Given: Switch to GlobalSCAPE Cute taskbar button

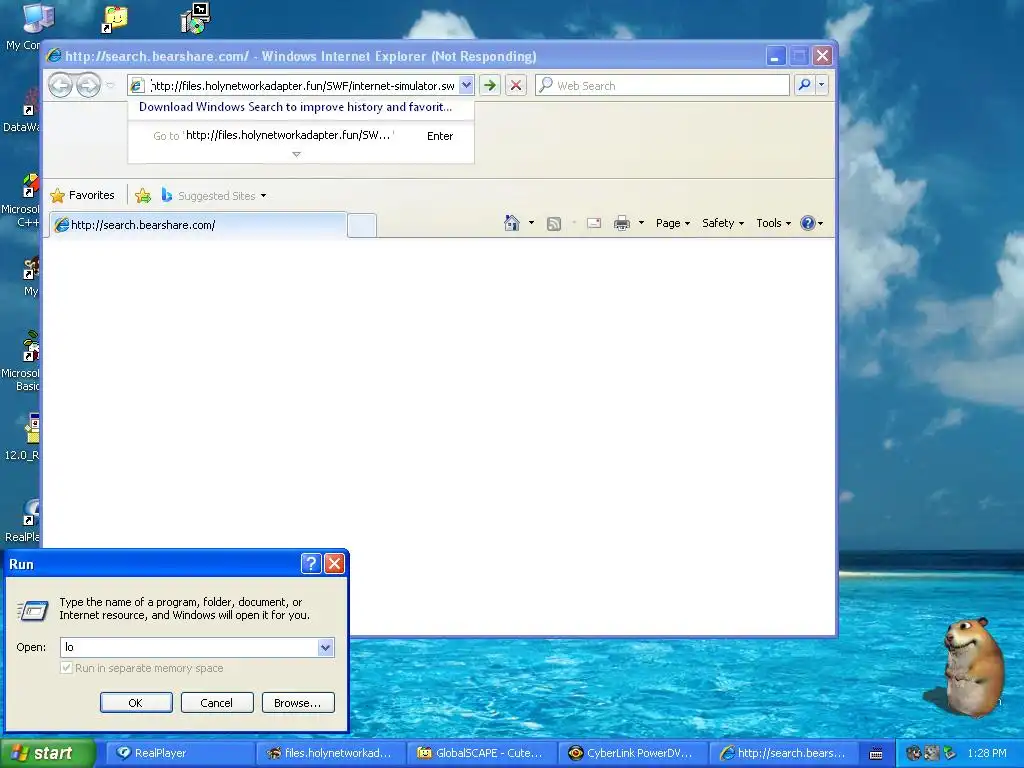Looking at the screenshot, I should point(481,753).
